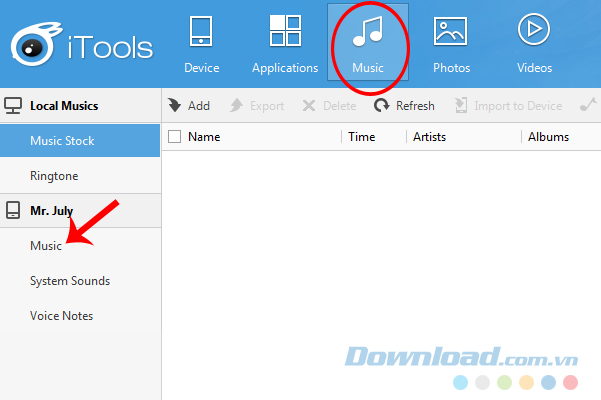Click the Add arrow icon
Screen dimensions: 601x400
(174, 105)
